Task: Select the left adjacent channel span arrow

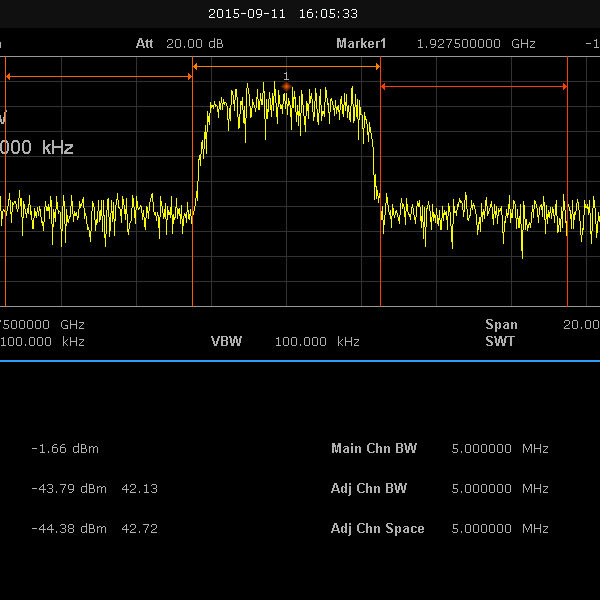Action: 99,76
